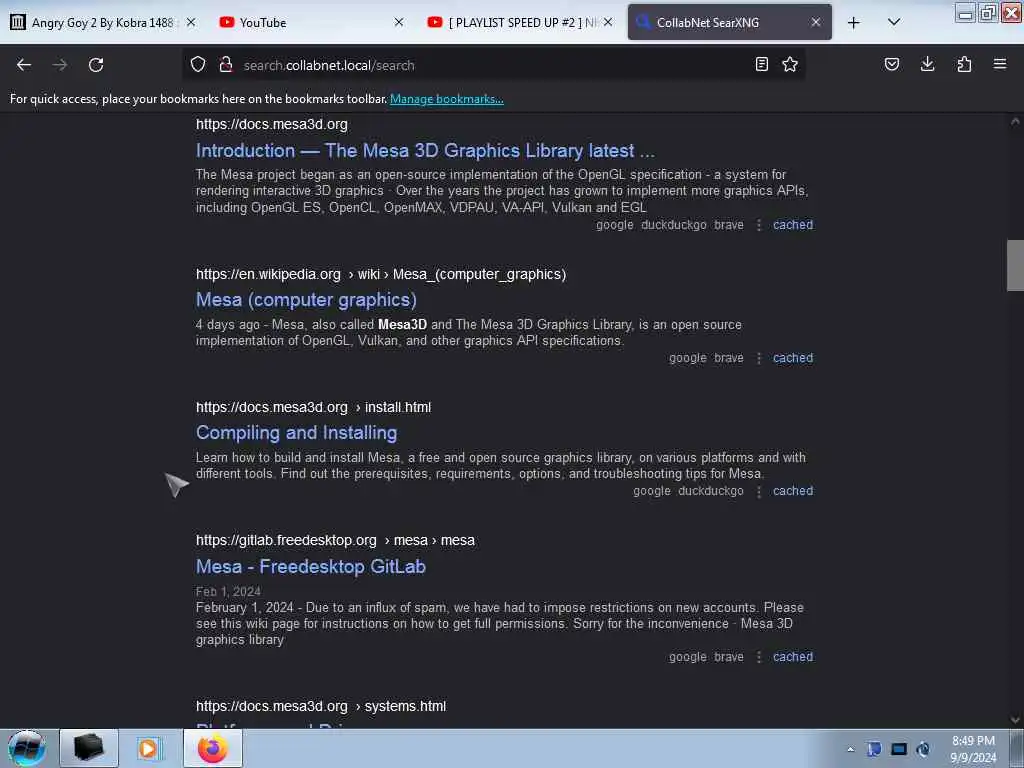Image resolution: width=1024 pixels, height=768 pixels.
Task: List all tabs with the chevron
Action: click(x=894, y=22)
